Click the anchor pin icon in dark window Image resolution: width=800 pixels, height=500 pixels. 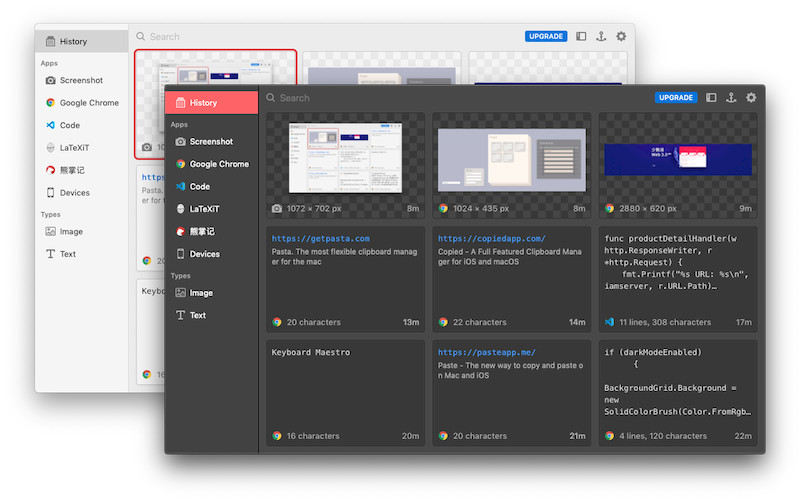[x=731, y=97]
